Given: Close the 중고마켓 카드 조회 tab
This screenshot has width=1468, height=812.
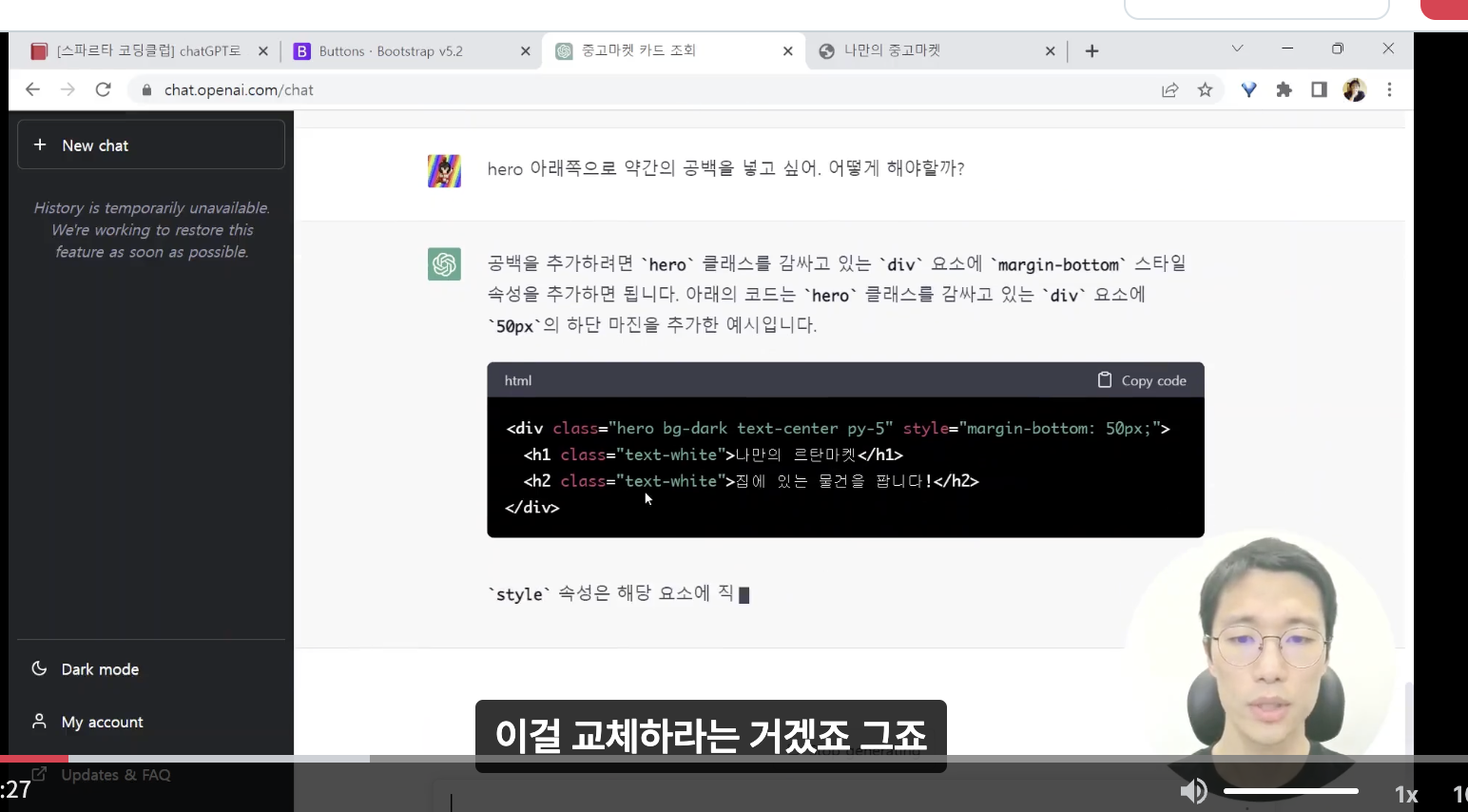Looking at the screenshot, I should click(x=788, y=51).
